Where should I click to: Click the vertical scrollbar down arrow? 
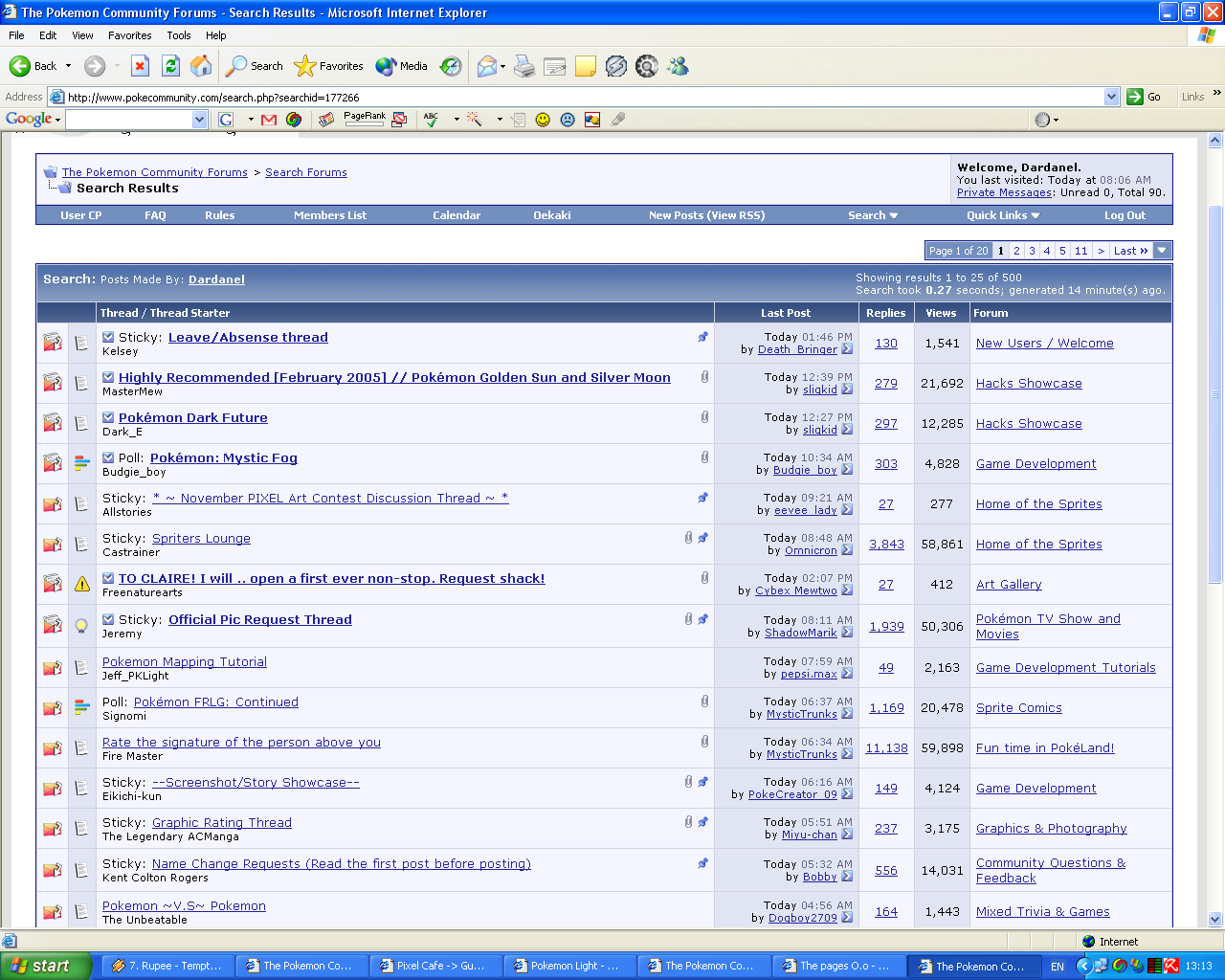coord(1215,919)
